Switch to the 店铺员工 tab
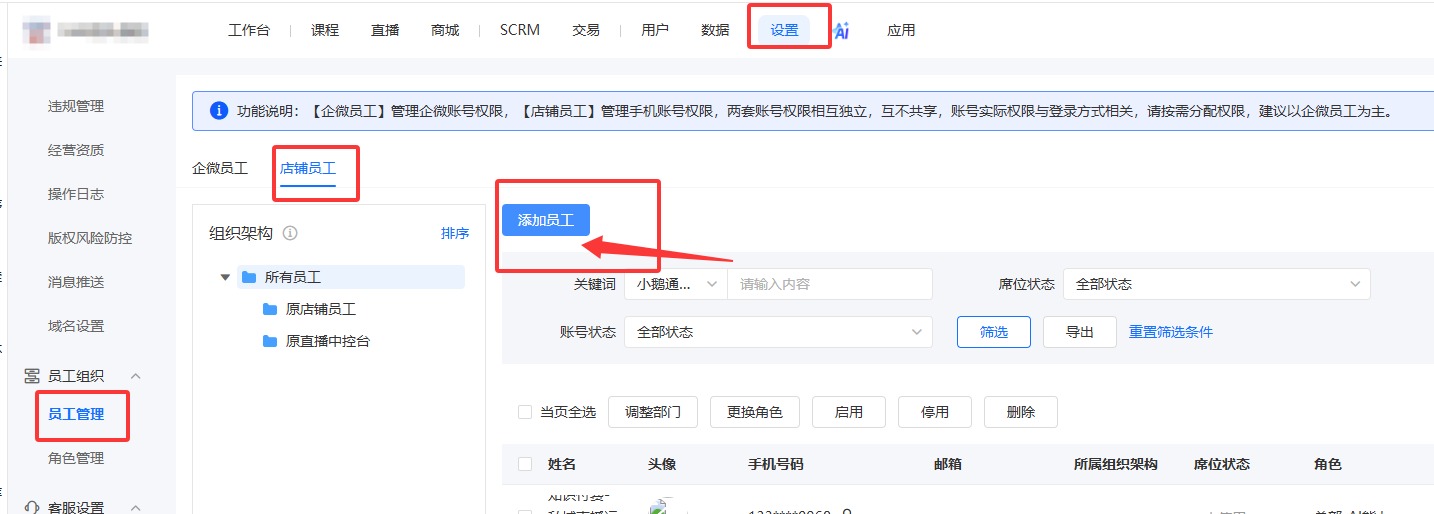Screen dimensions: 1434x514 pos(308,168)
